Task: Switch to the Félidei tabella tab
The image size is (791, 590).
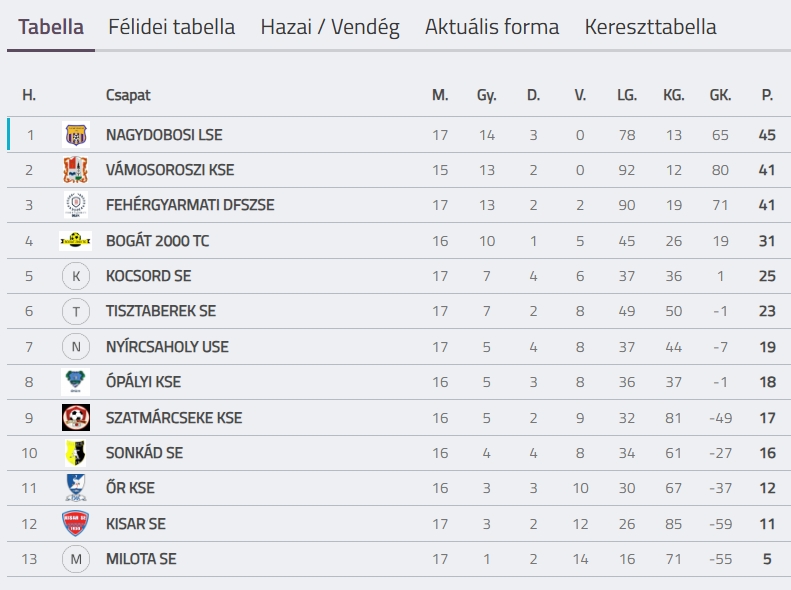Action: pyautogui.click(x=172, y=27)
